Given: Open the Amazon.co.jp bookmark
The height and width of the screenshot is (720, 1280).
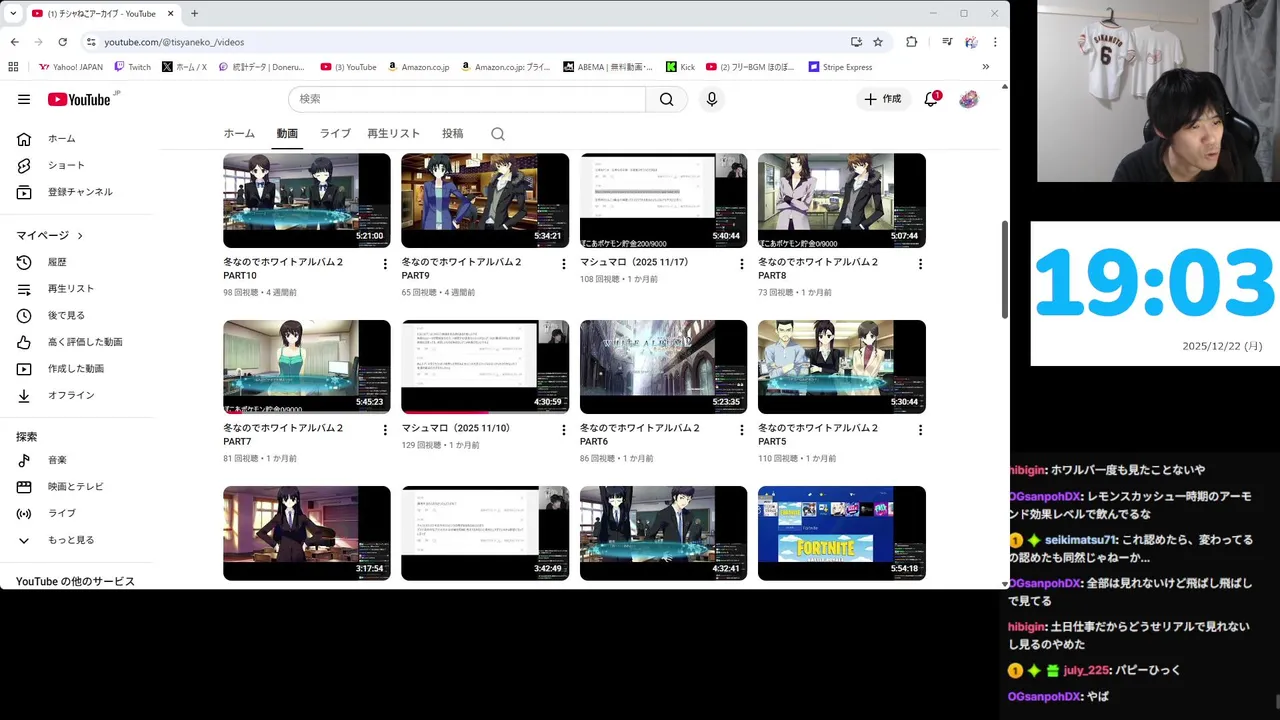Looking at the screenshot, I should (x=418, y=67).
